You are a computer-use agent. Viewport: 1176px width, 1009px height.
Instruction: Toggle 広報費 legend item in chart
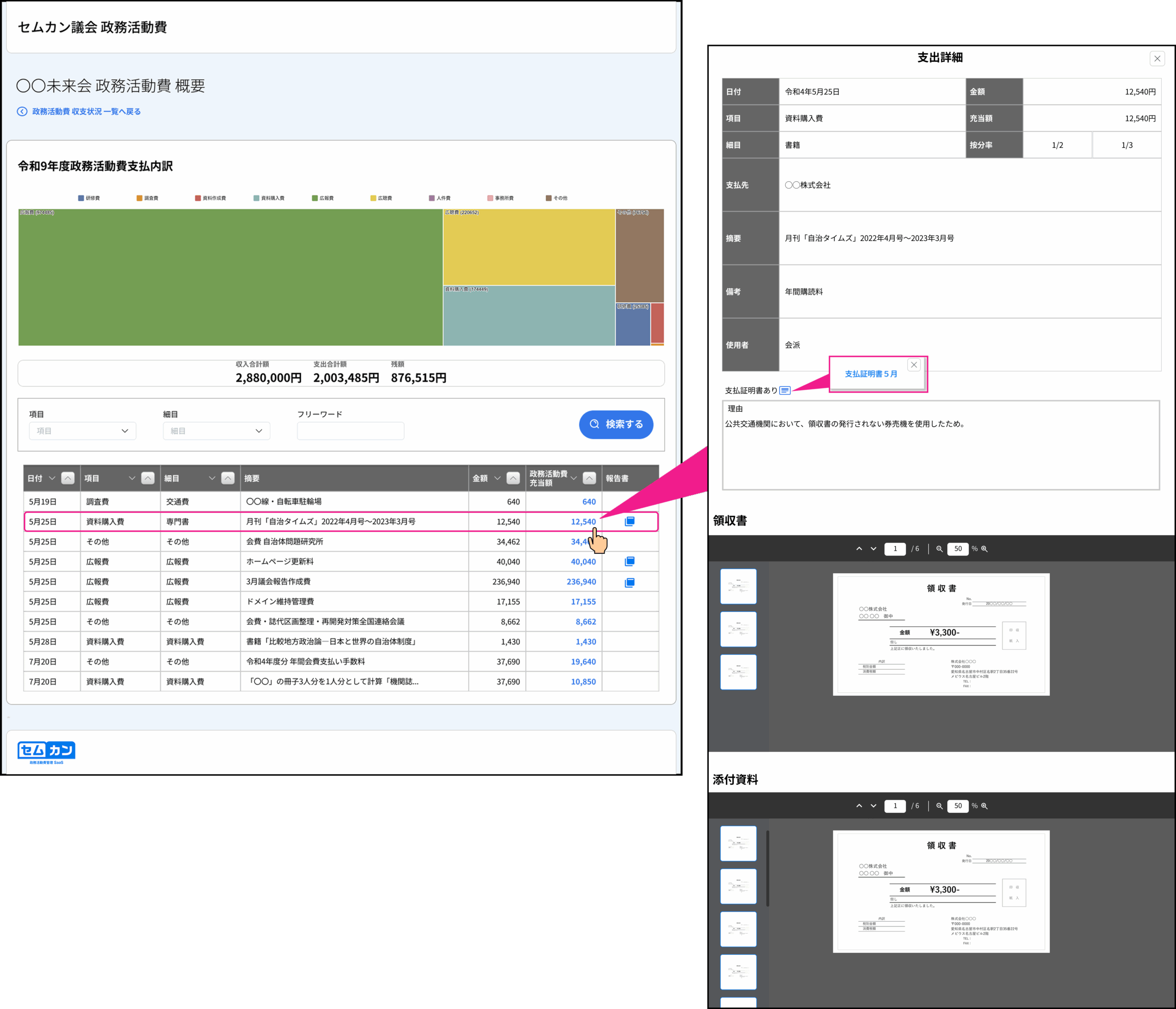click(323, 198)
